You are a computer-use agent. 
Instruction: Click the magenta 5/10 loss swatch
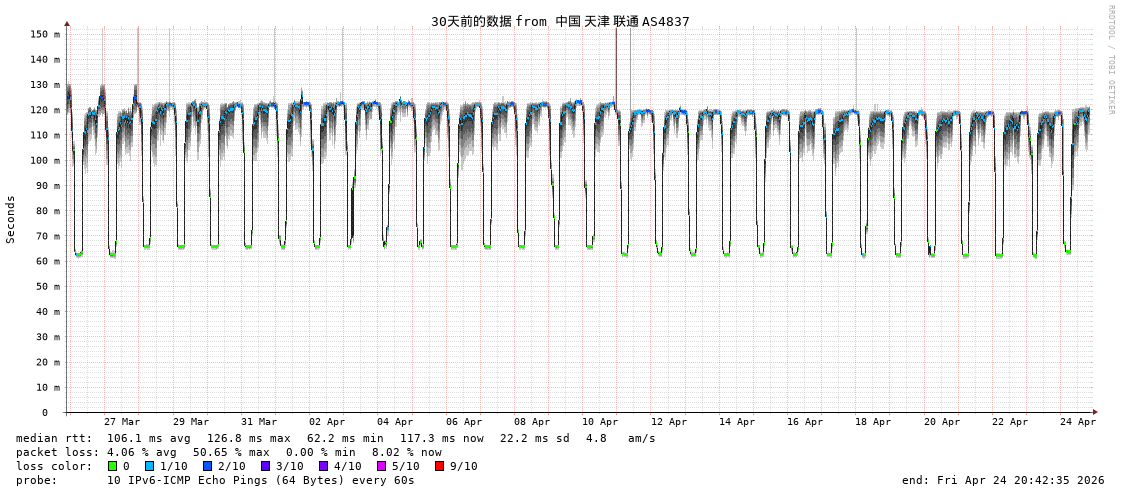click(x=381, y=466)
